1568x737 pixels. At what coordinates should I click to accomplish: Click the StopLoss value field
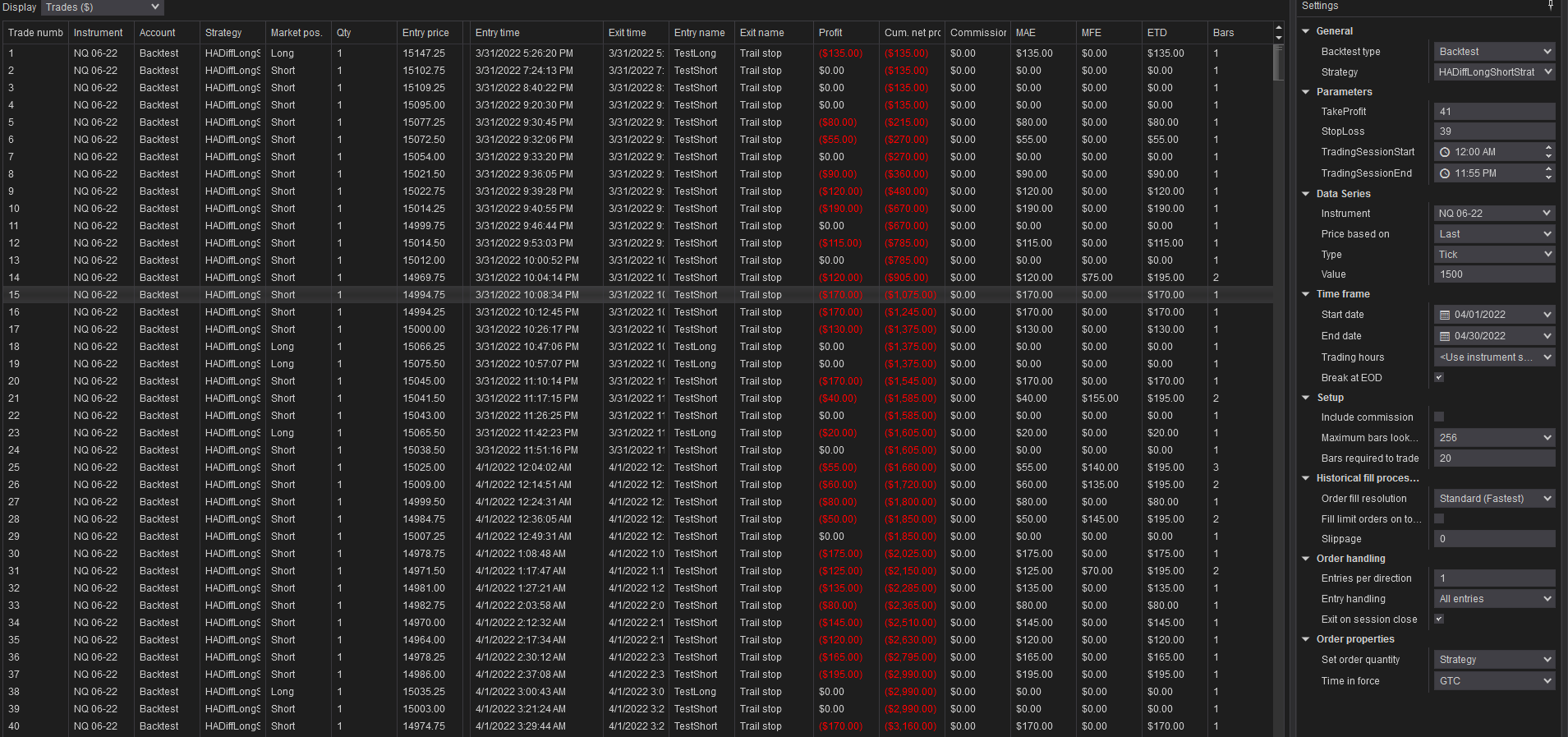pyautogui.click(x=1494, y=131)
